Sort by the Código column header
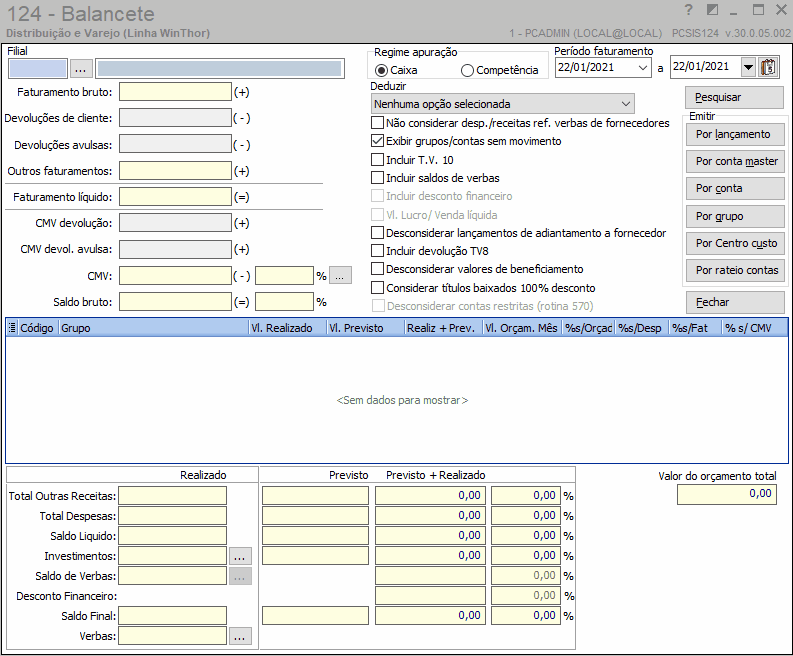This screenshot has height=656, width=793. [38, 328]
